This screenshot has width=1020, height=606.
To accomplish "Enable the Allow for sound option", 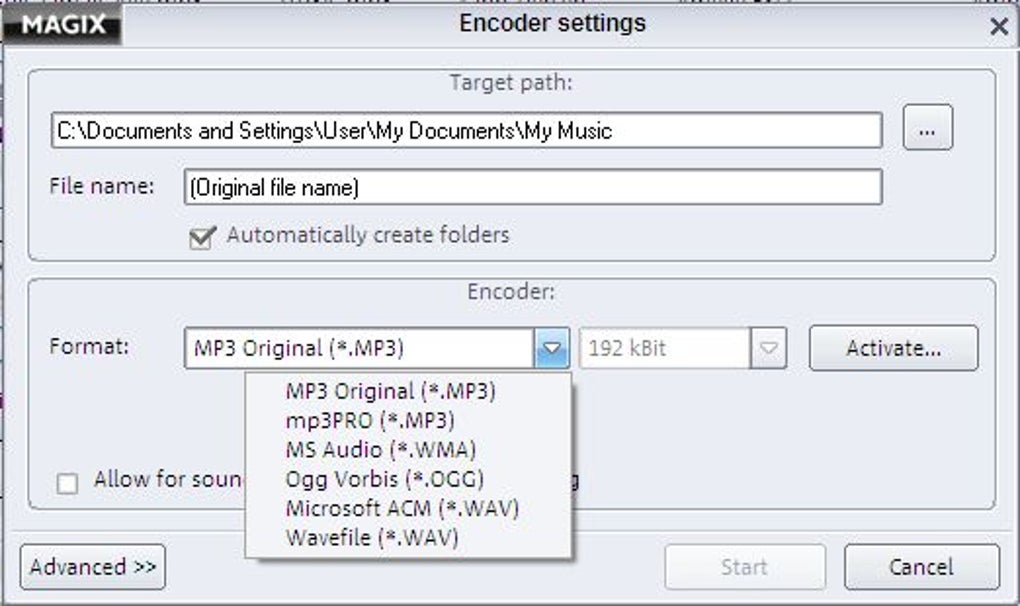I will point(67,482).
